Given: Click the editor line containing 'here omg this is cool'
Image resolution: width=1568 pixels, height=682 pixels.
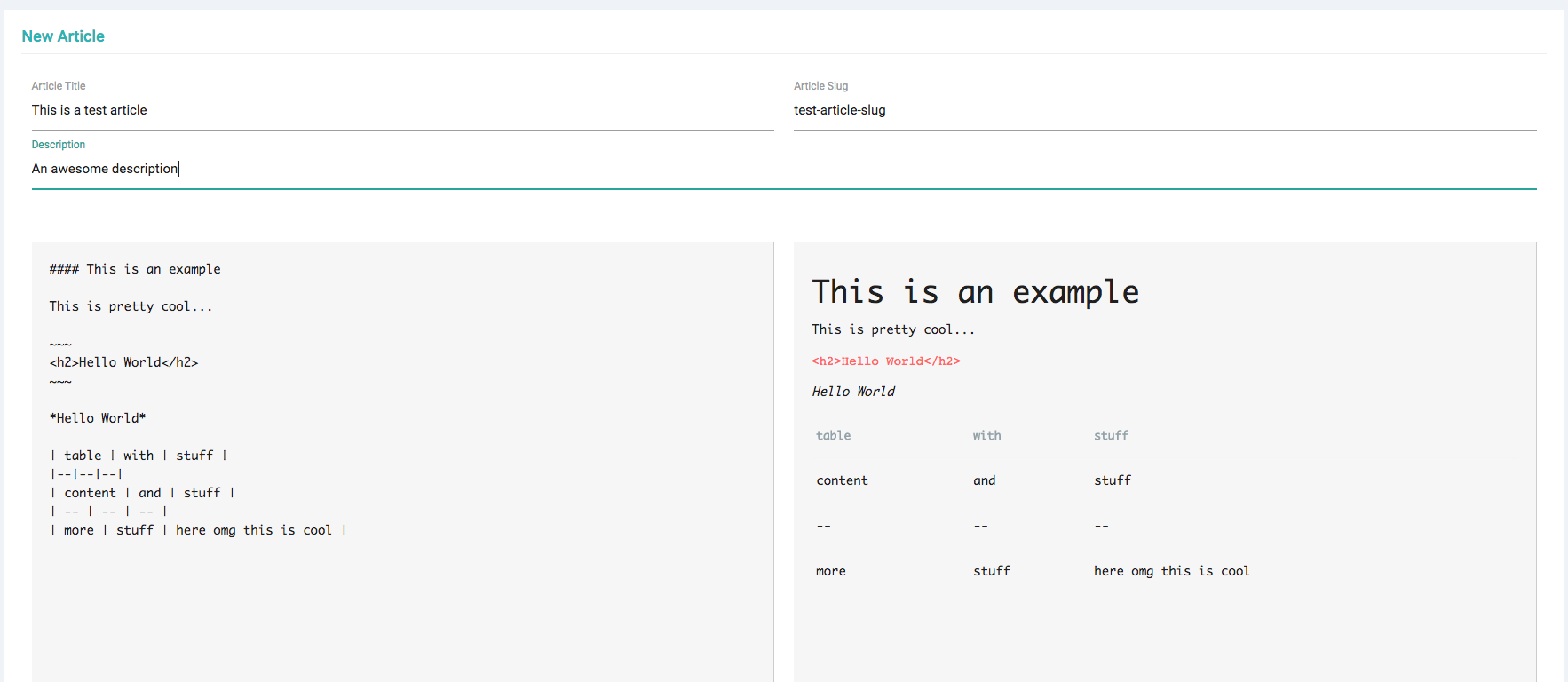Looking at the screenshot, I should tap(198, 530).
